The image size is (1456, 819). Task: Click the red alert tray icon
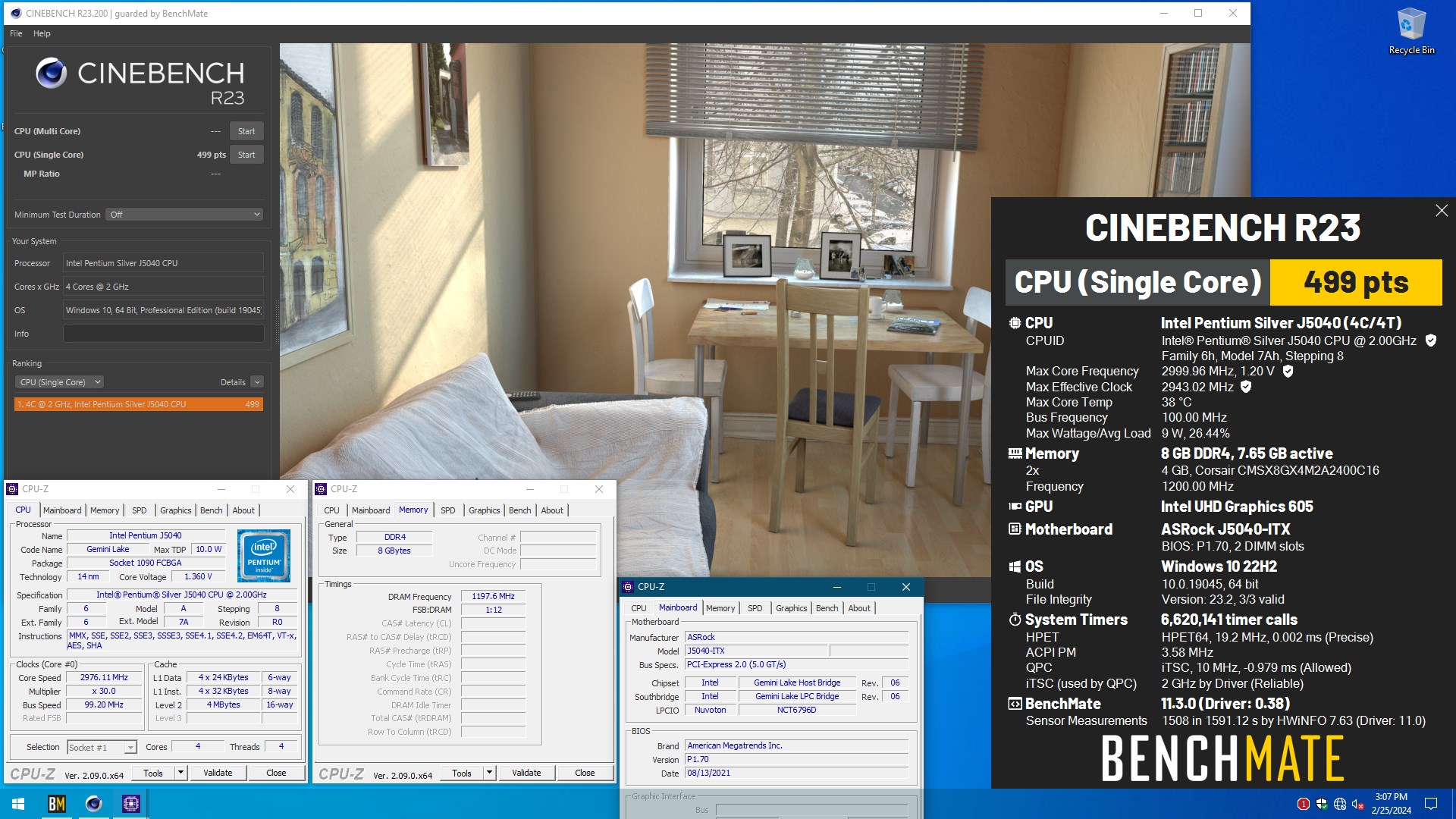[x=1303, y=804]
